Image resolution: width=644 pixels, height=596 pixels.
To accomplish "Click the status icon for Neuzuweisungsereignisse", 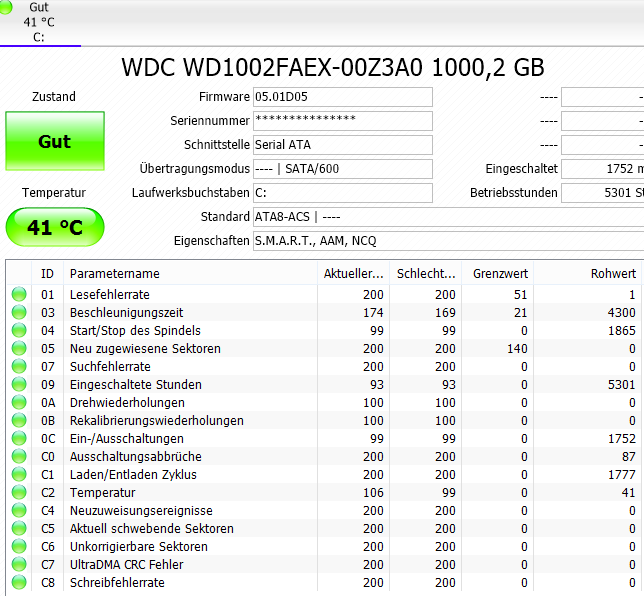I will [19, 511].
